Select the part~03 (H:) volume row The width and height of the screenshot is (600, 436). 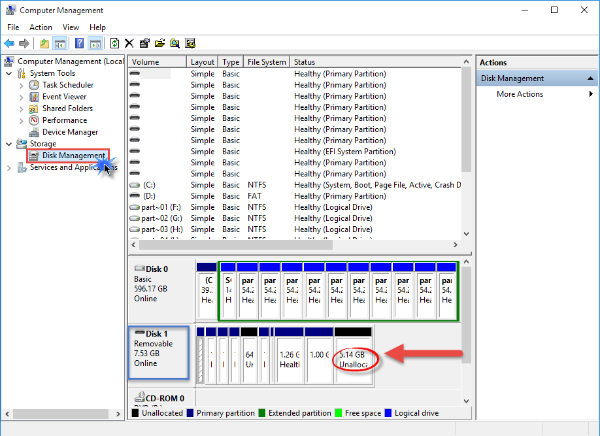click(295, 229)
